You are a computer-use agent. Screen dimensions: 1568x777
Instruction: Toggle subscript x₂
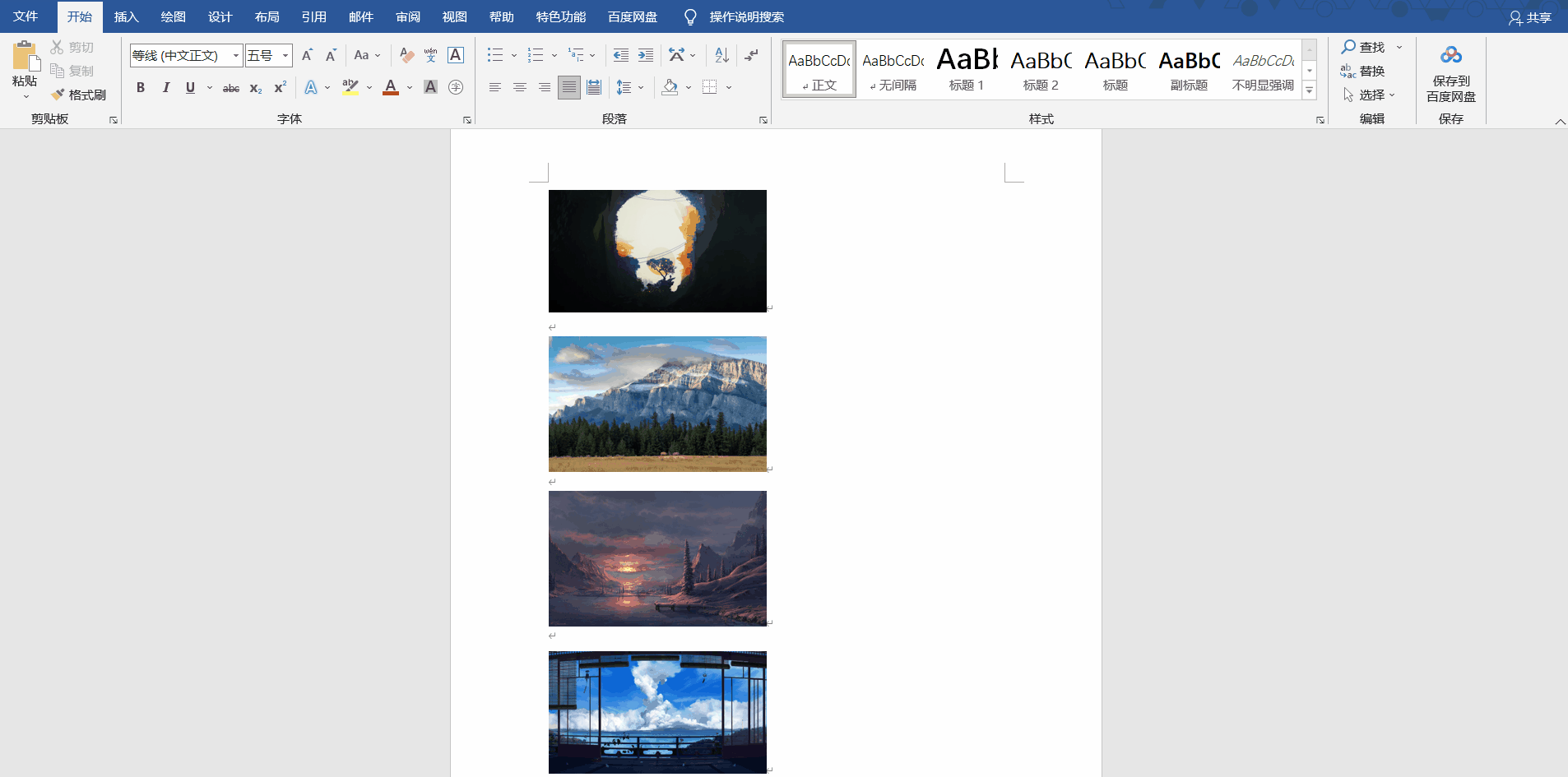tap(256, 87)
